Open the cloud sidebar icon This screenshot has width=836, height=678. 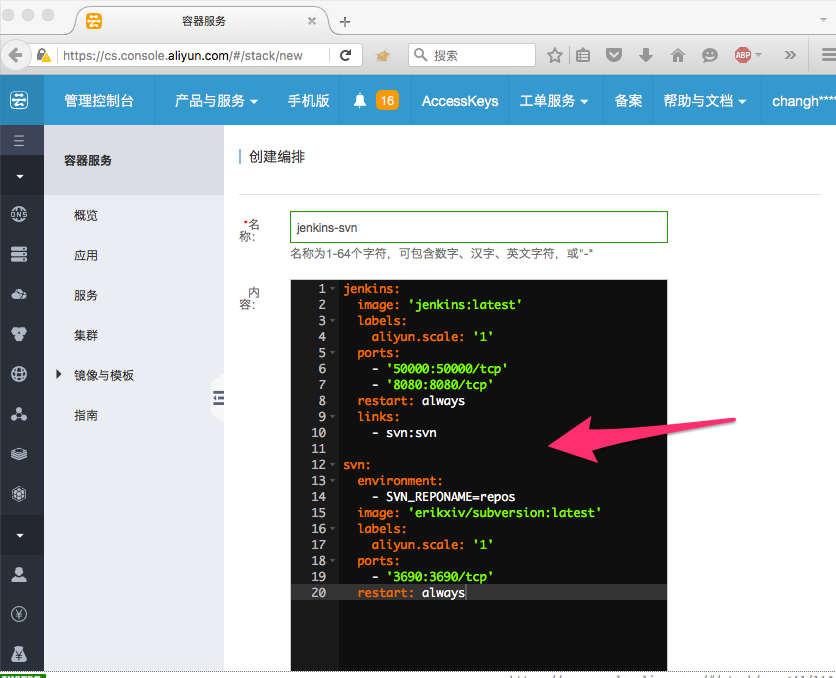(x=19, y=294)
